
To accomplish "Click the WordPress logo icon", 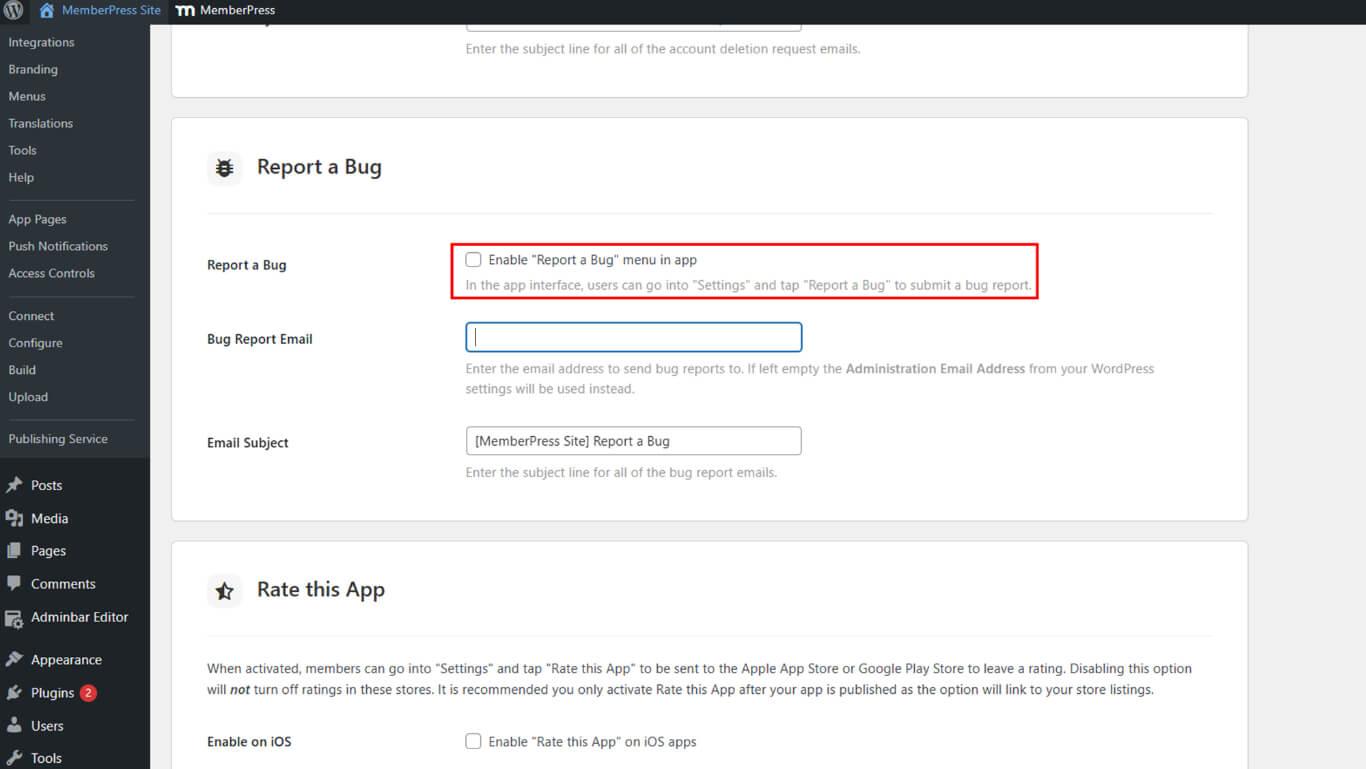I will click(14, 11).
